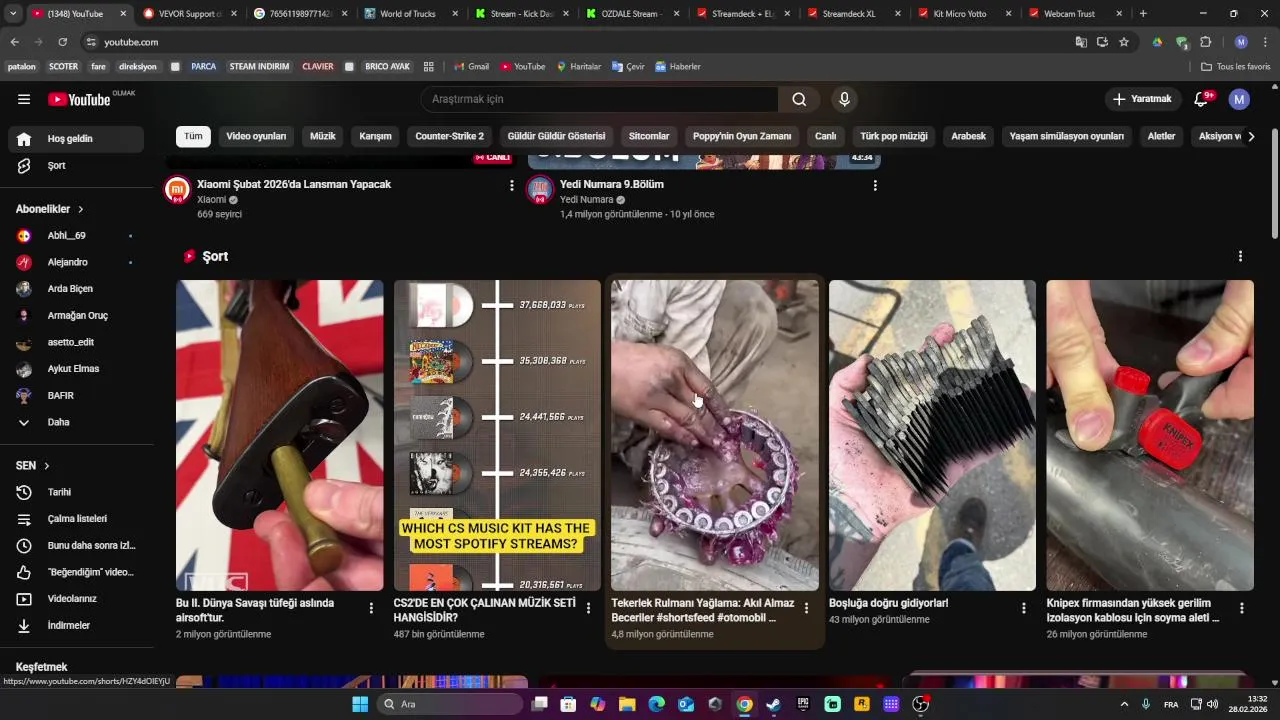Screen dimensions: 1280x720
Task: Open STEAM INDIRIM bookmark folder
Action: tap(259, 66)
